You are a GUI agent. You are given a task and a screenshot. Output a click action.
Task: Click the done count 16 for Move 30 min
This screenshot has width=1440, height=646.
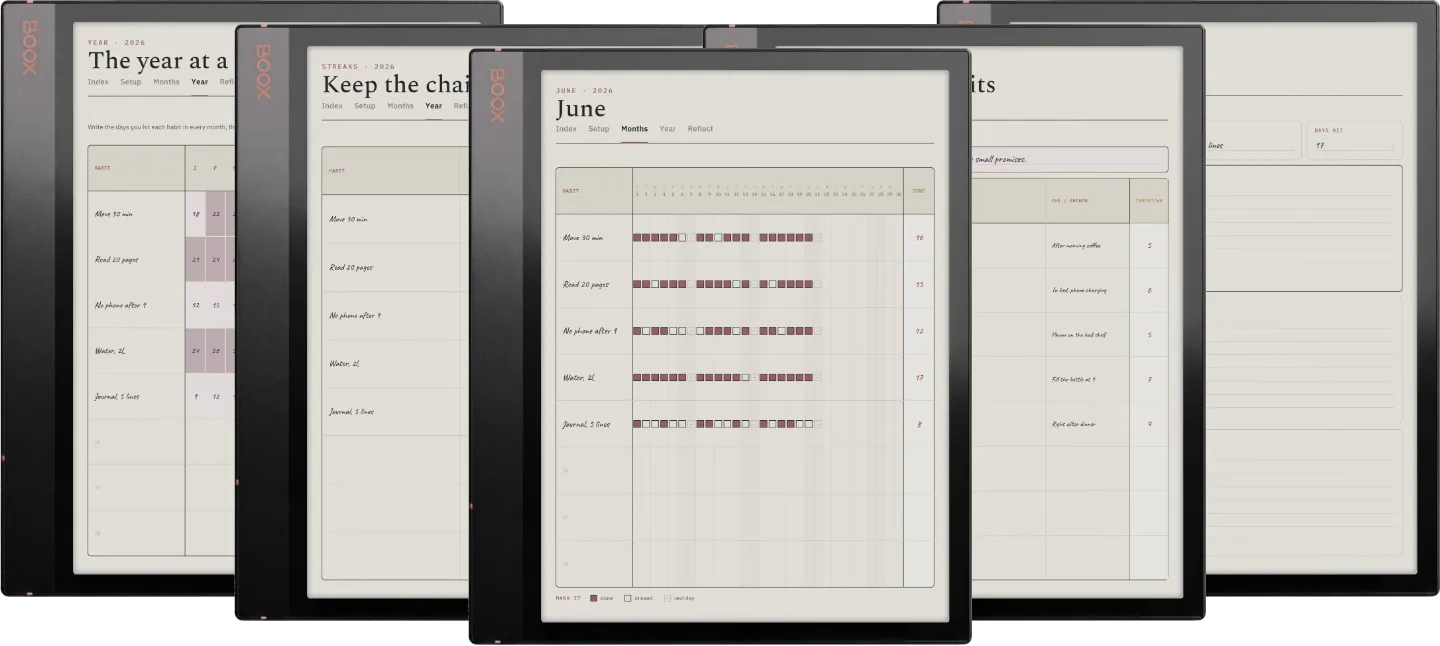[919, 238]
